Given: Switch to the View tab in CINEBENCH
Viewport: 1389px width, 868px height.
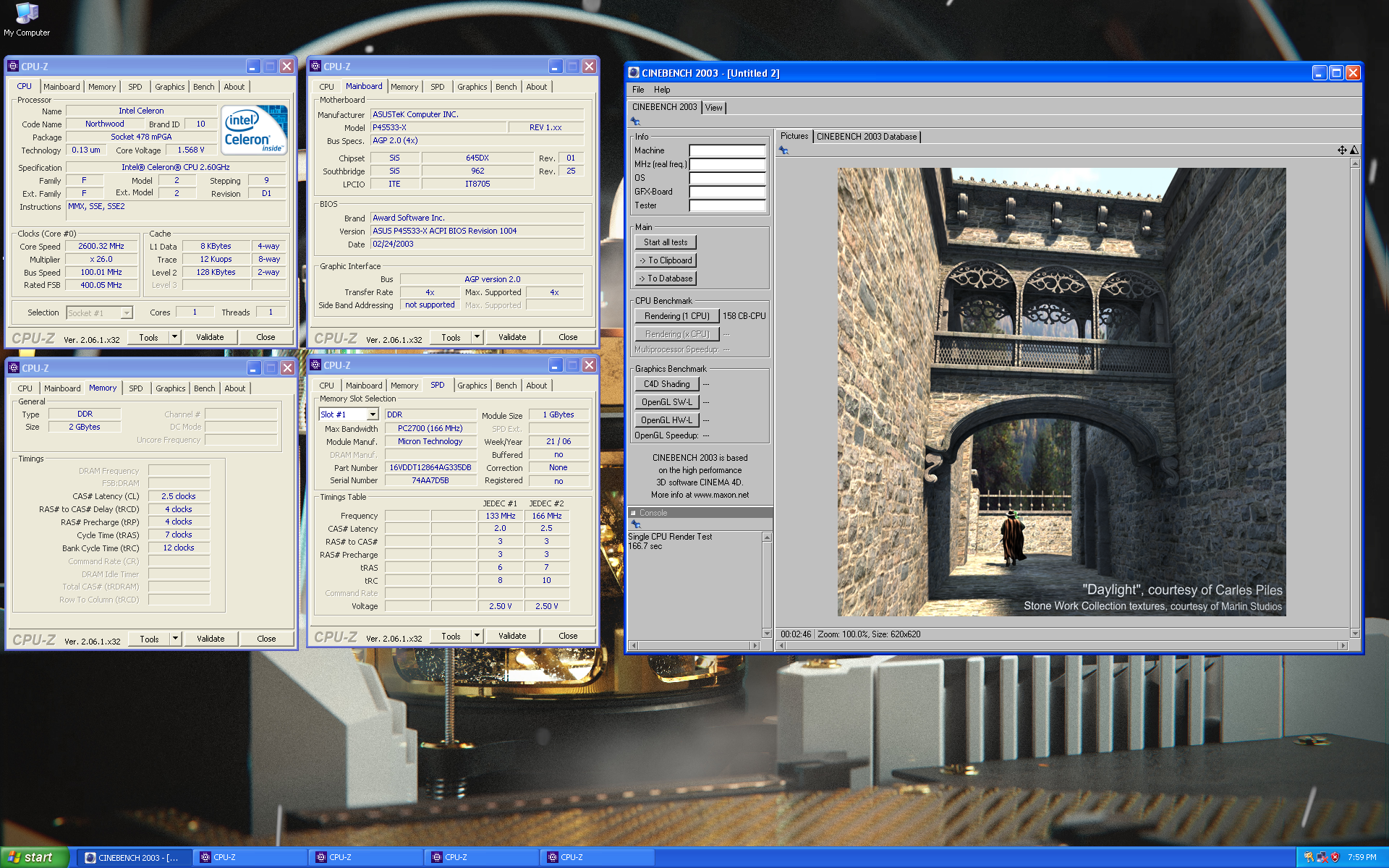Looking at the screenshot, I should (714, 108).
